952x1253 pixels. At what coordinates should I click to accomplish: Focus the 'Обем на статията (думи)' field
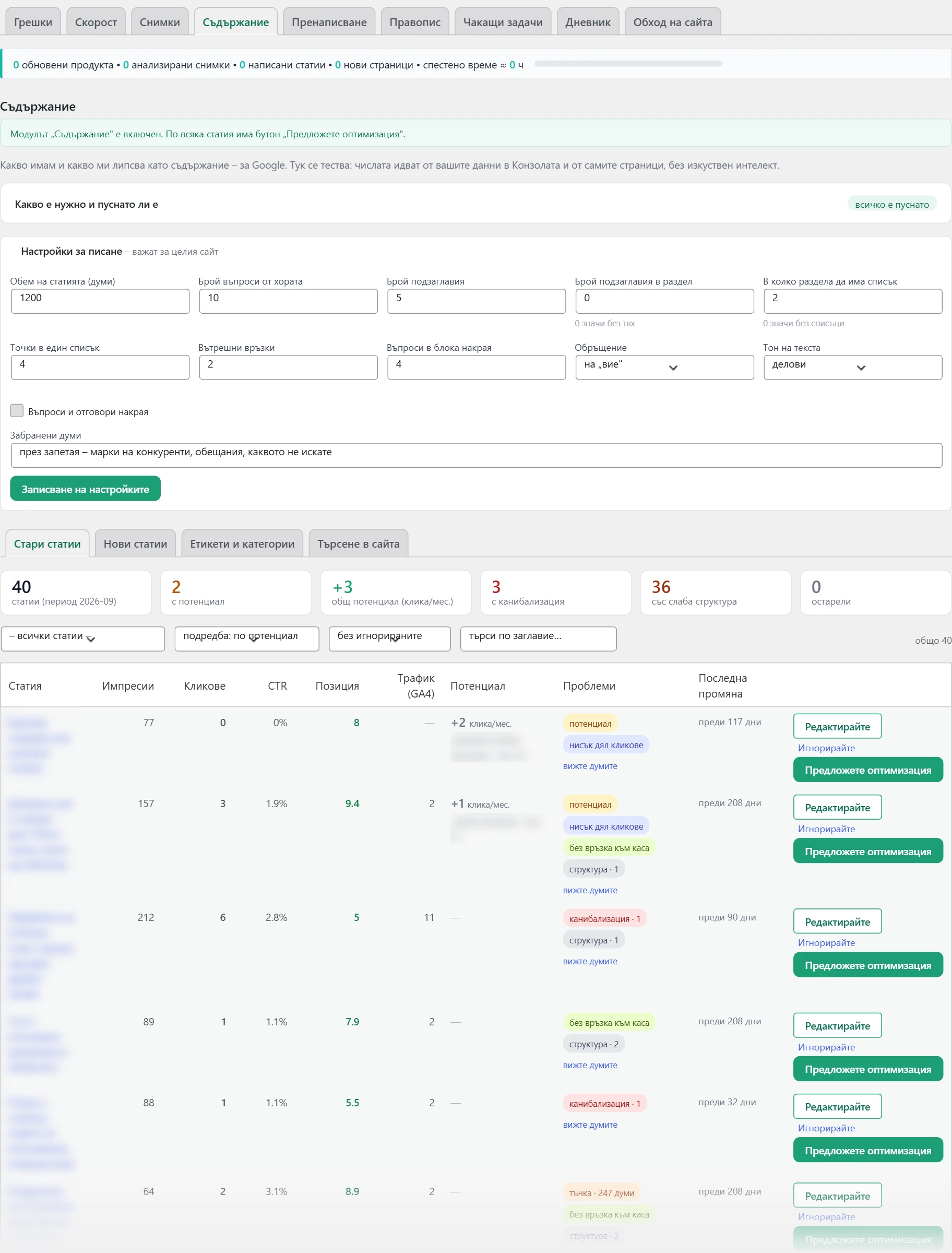(100, 301)
